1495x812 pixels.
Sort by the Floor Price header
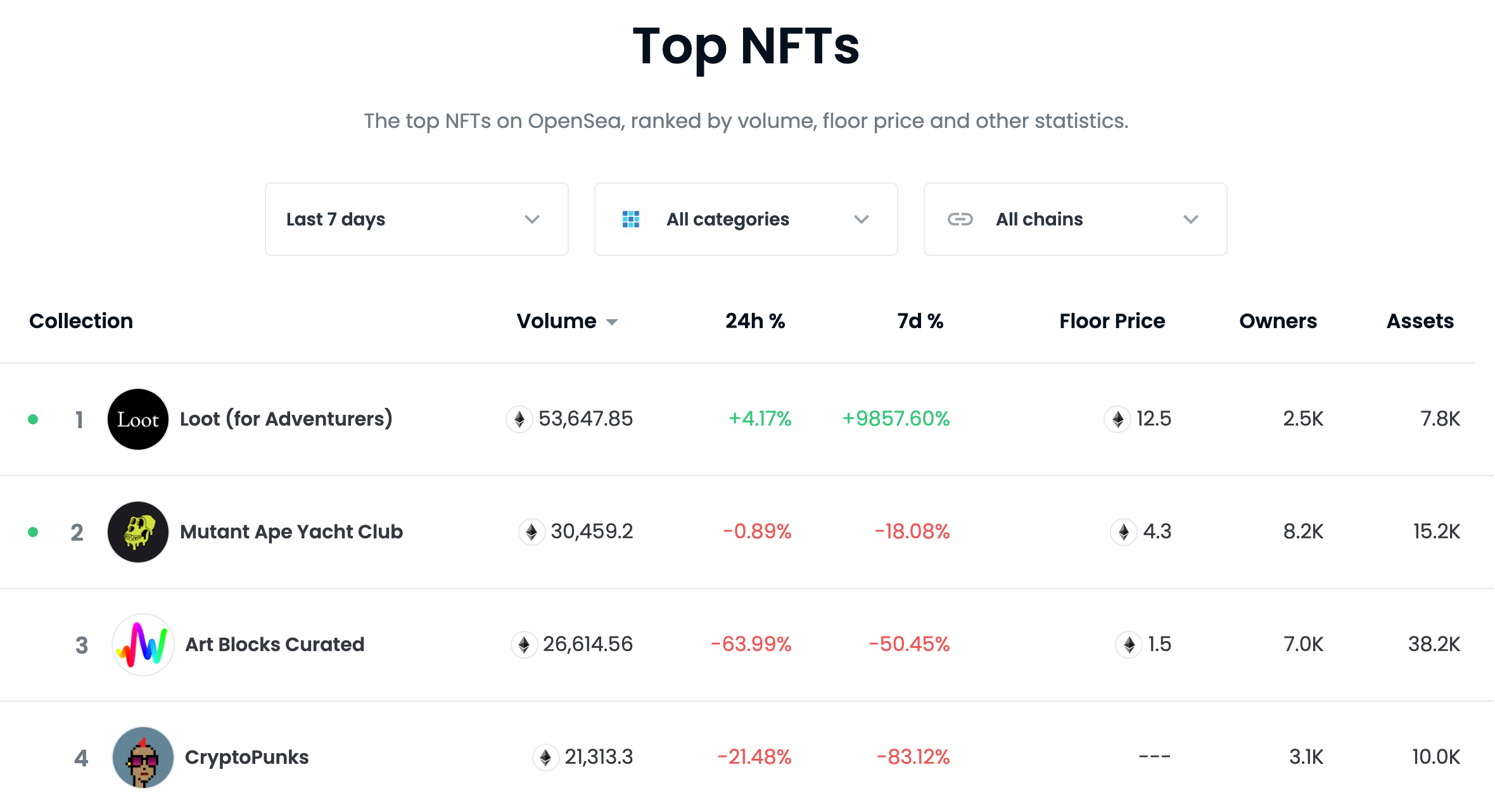click(1112, 321)
